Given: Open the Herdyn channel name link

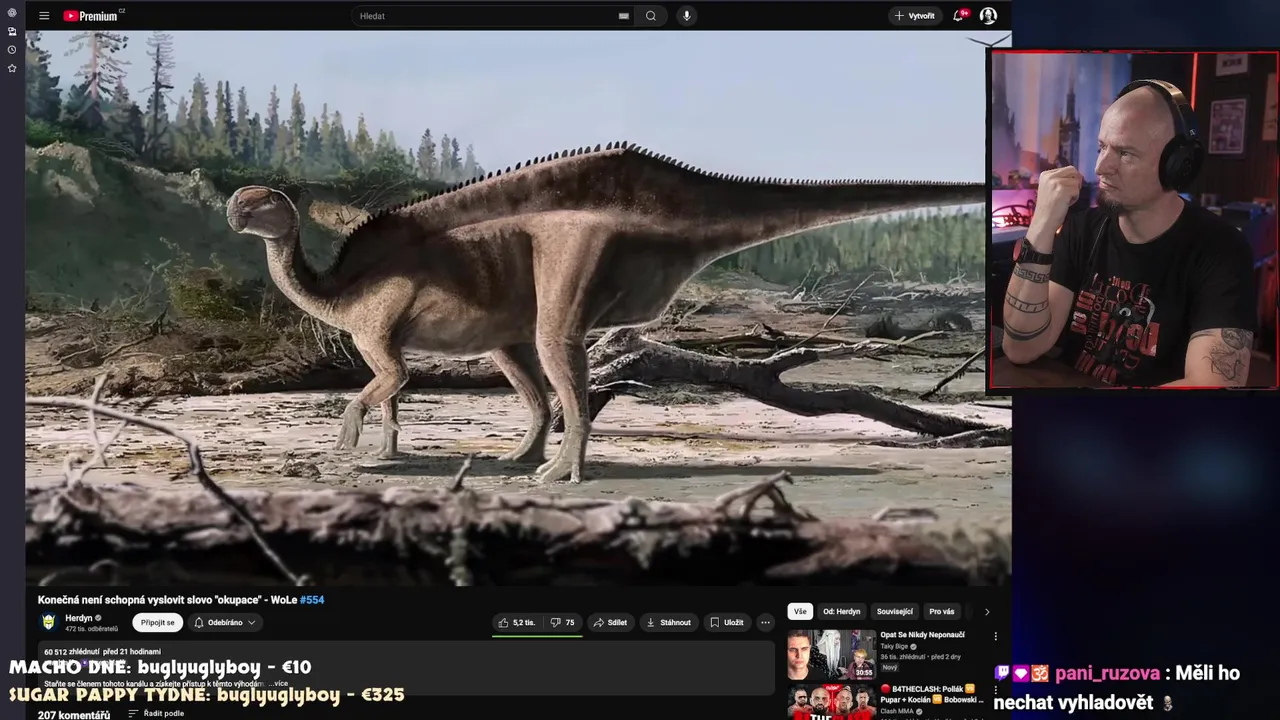Looking at the screenshot, I should [x=79, y=618].
